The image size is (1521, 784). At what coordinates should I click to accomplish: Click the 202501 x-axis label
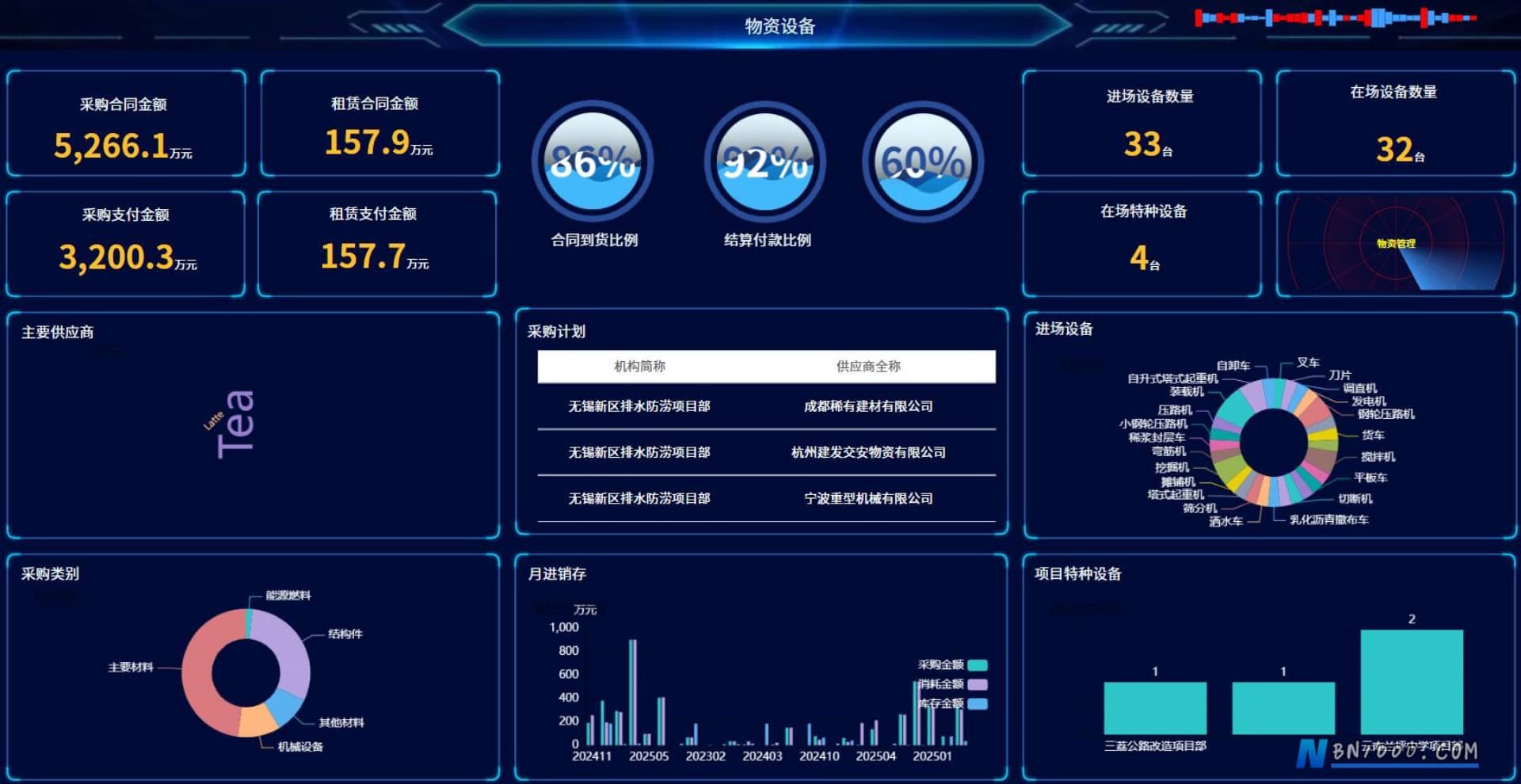tap(932, 756)
